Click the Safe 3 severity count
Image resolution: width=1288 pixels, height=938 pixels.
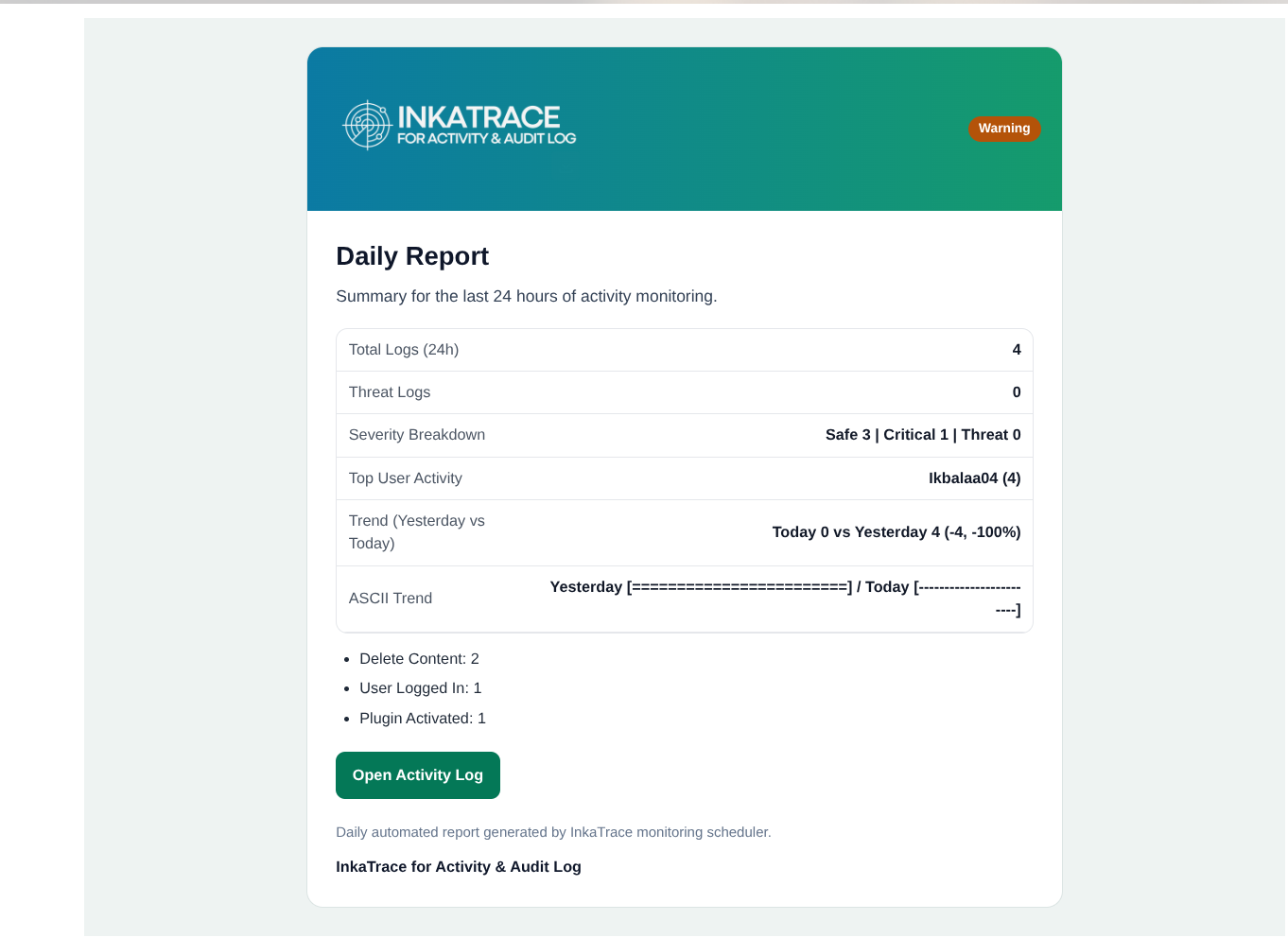(x=846, y=434)
